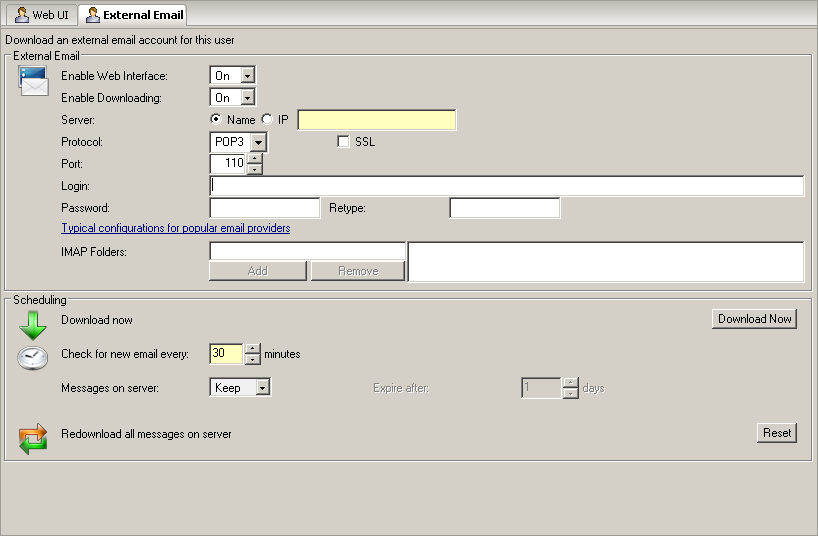Click the Redownload all messages arrows icon
This screenshot has height=536, width=818.
click(33, 439)
